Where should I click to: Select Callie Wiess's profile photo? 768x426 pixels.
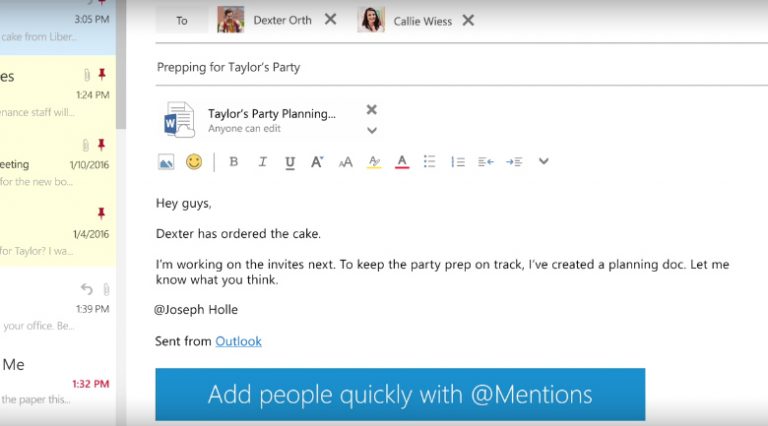point(371,20)
